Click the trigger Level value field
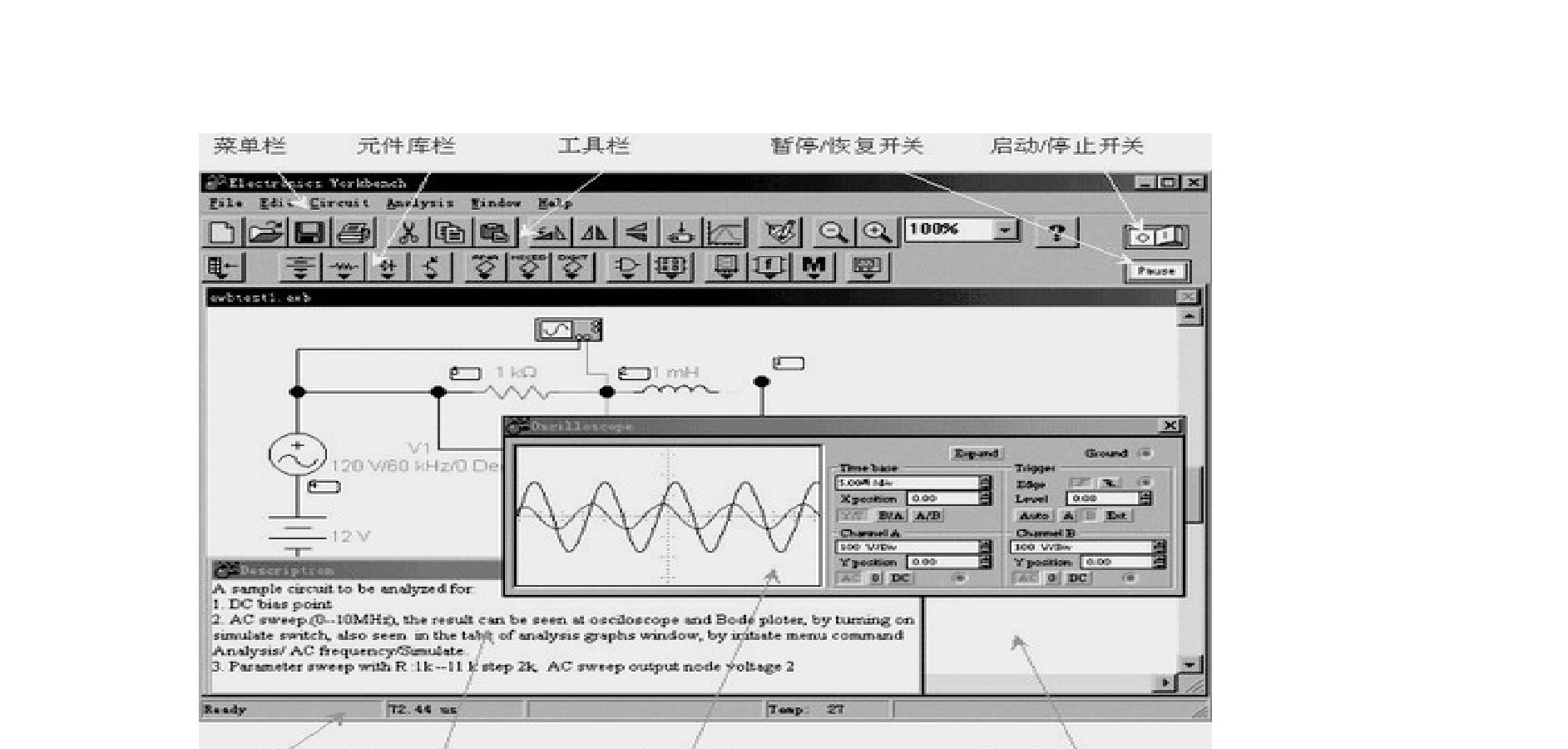The image size is (1568, 749). click(x=1102, y=499)
